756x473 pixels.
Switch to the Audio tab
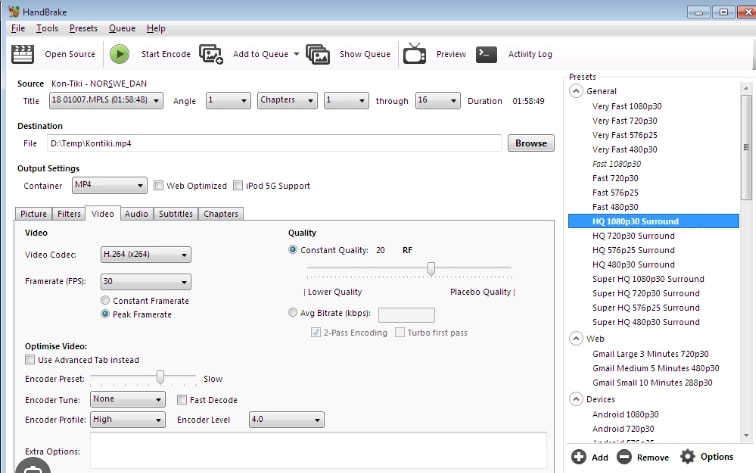click(x=136, y=214)
